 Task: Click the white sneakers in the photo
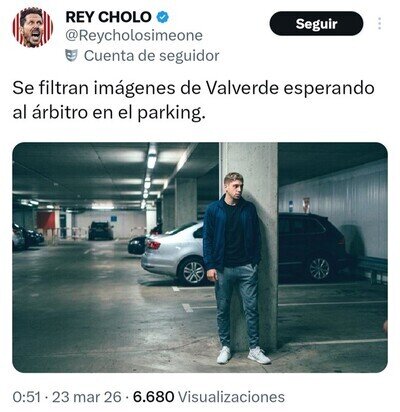click(x=243, y=355)
